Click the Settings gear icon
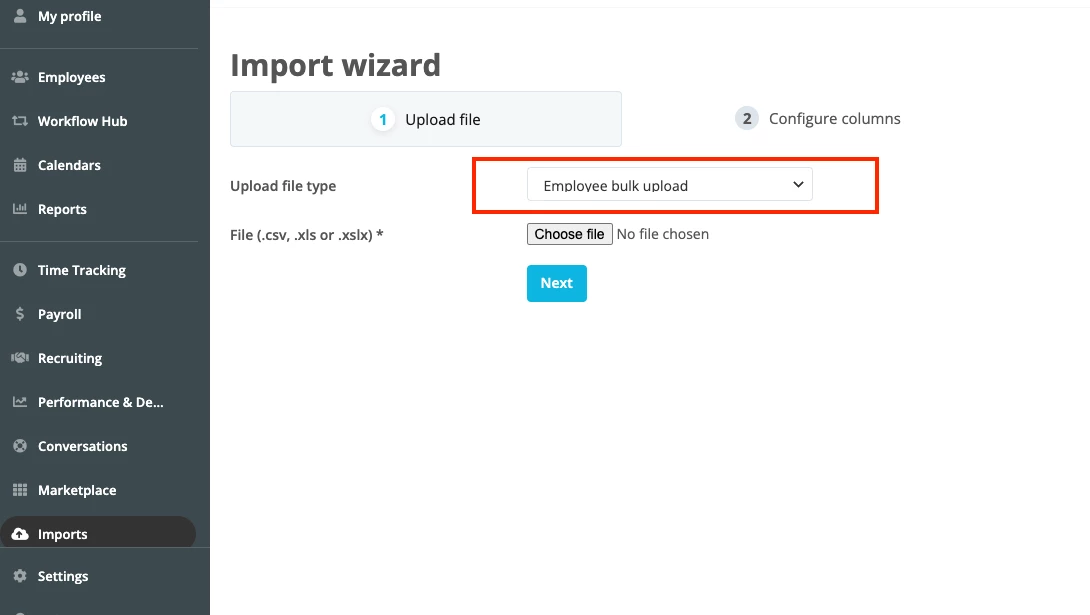Screen dimensions: 1090x615 [x=20, y=575]
